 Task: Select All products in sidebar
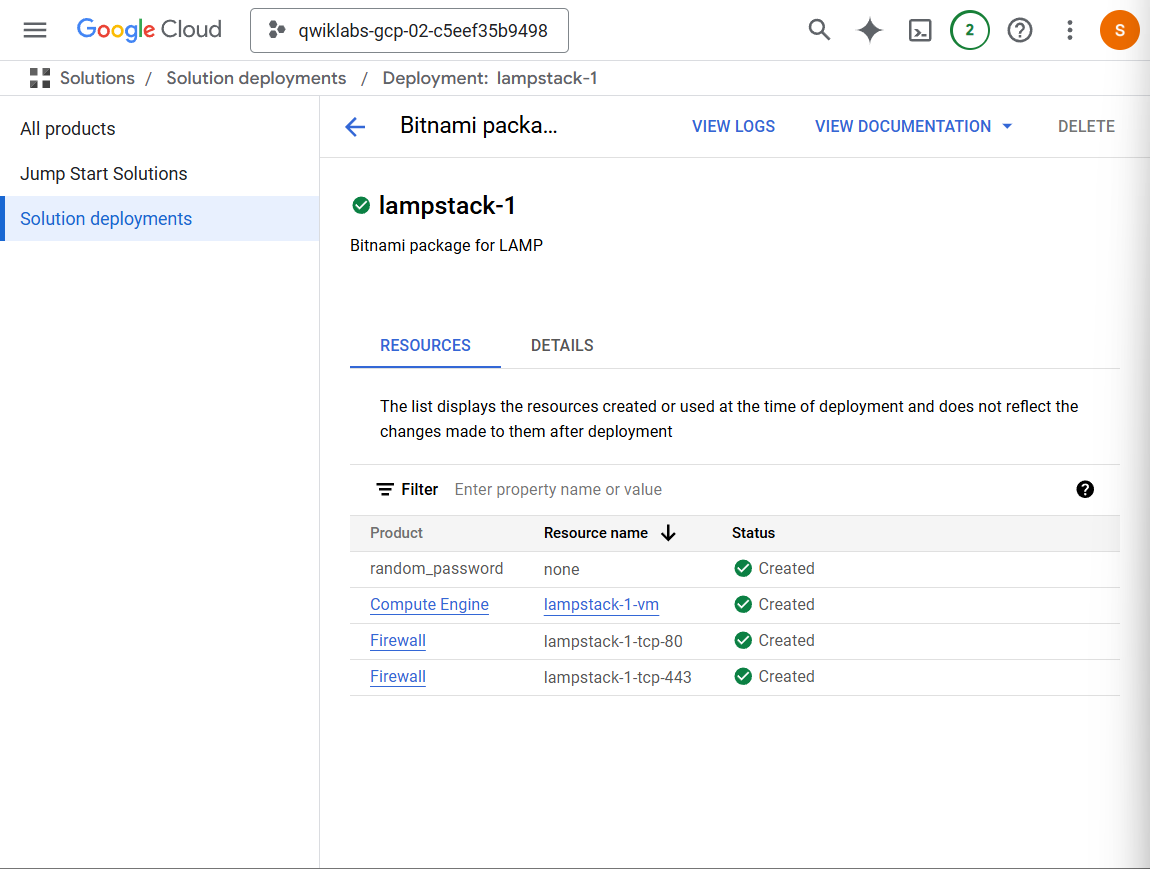click(x=67, y=129)
